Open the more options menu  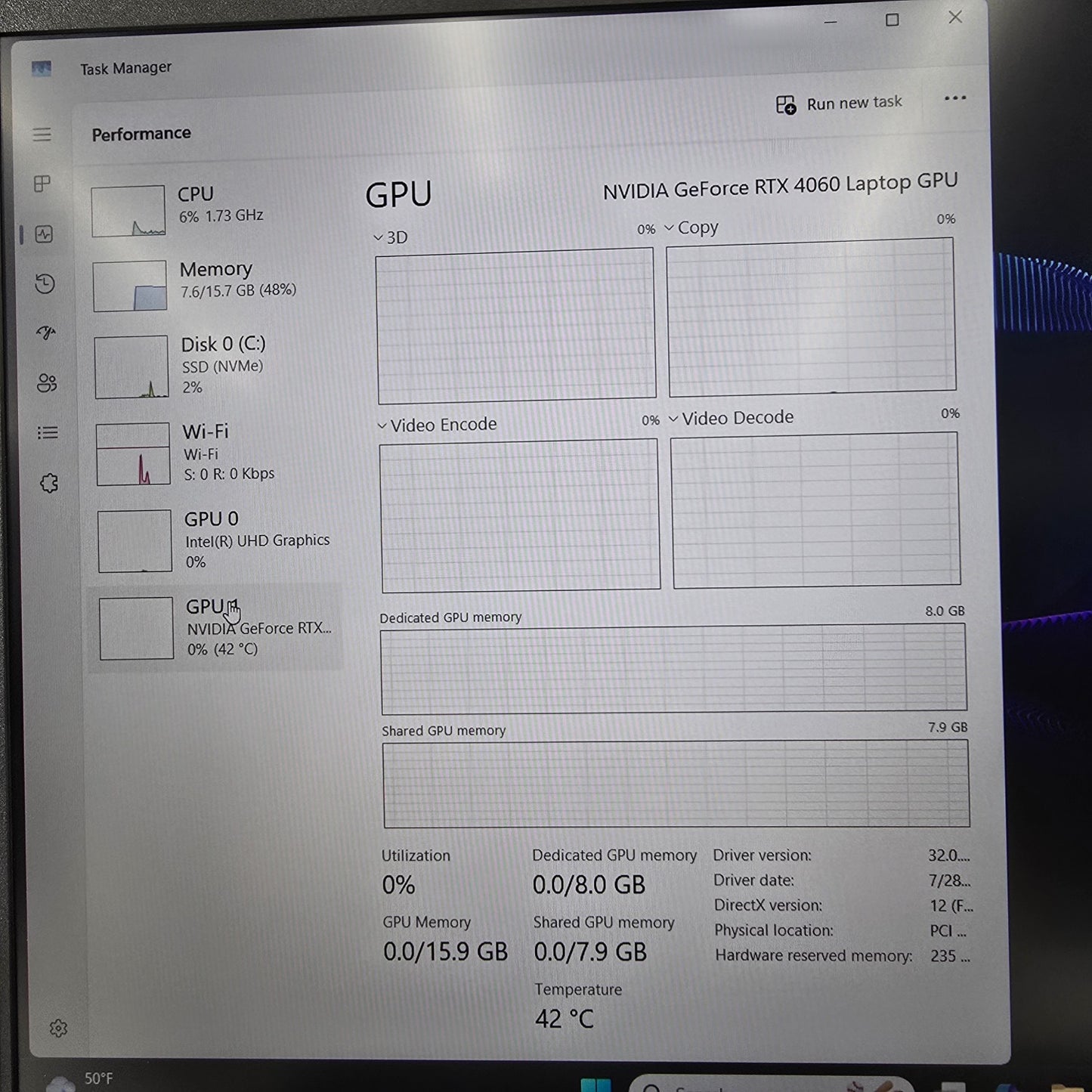955,98
